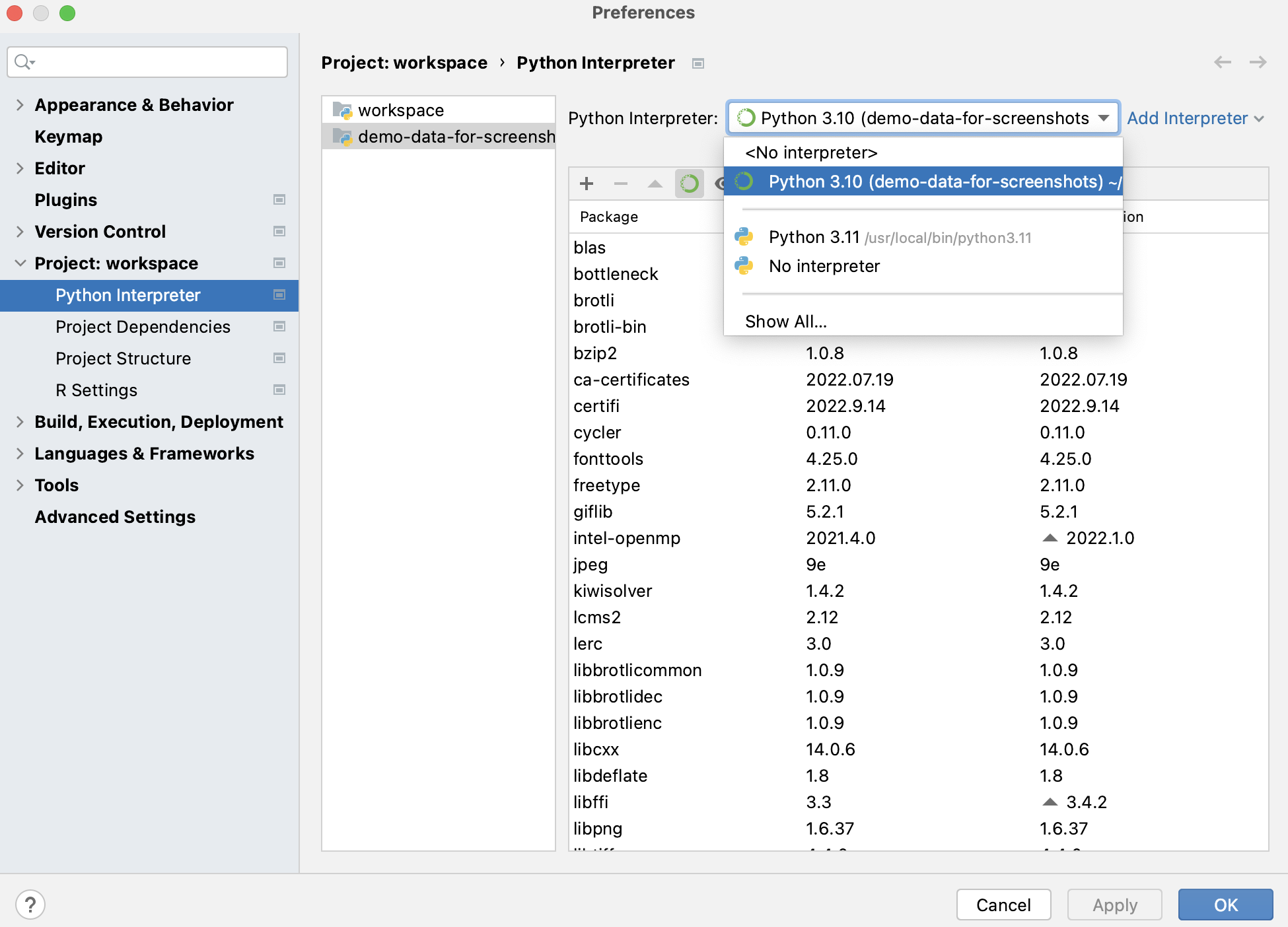Open Plugins settings
This screenshot has width=1288, height=927.
click(x=66, y=200)
